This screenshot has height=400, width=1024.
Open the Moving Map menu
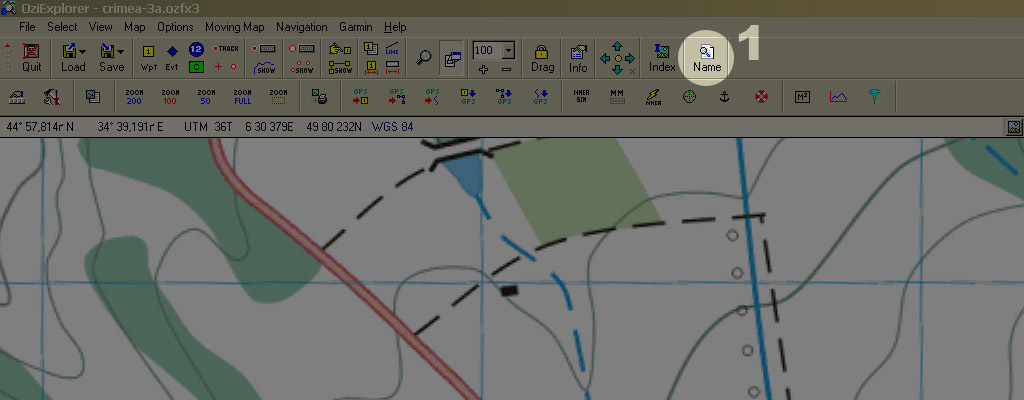[x=235, y=27]
